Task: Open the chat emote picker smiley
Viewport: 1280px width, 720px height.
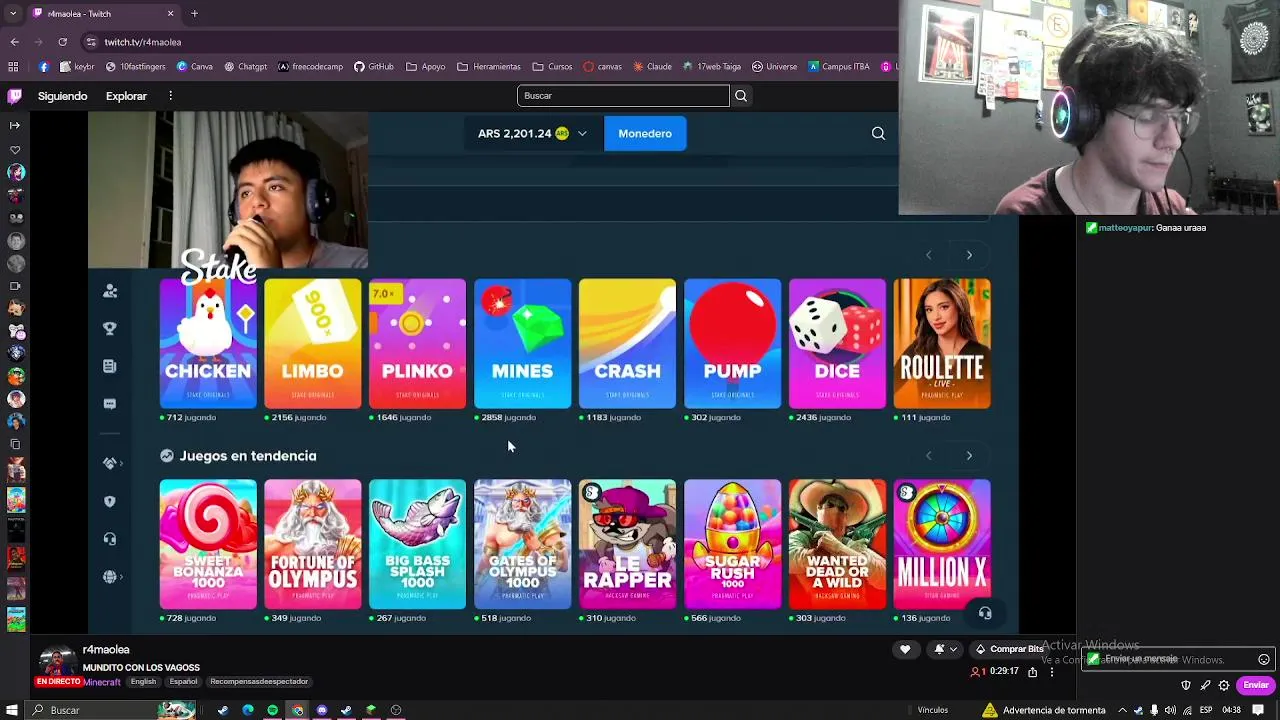Action: (x=1264, y=660)
